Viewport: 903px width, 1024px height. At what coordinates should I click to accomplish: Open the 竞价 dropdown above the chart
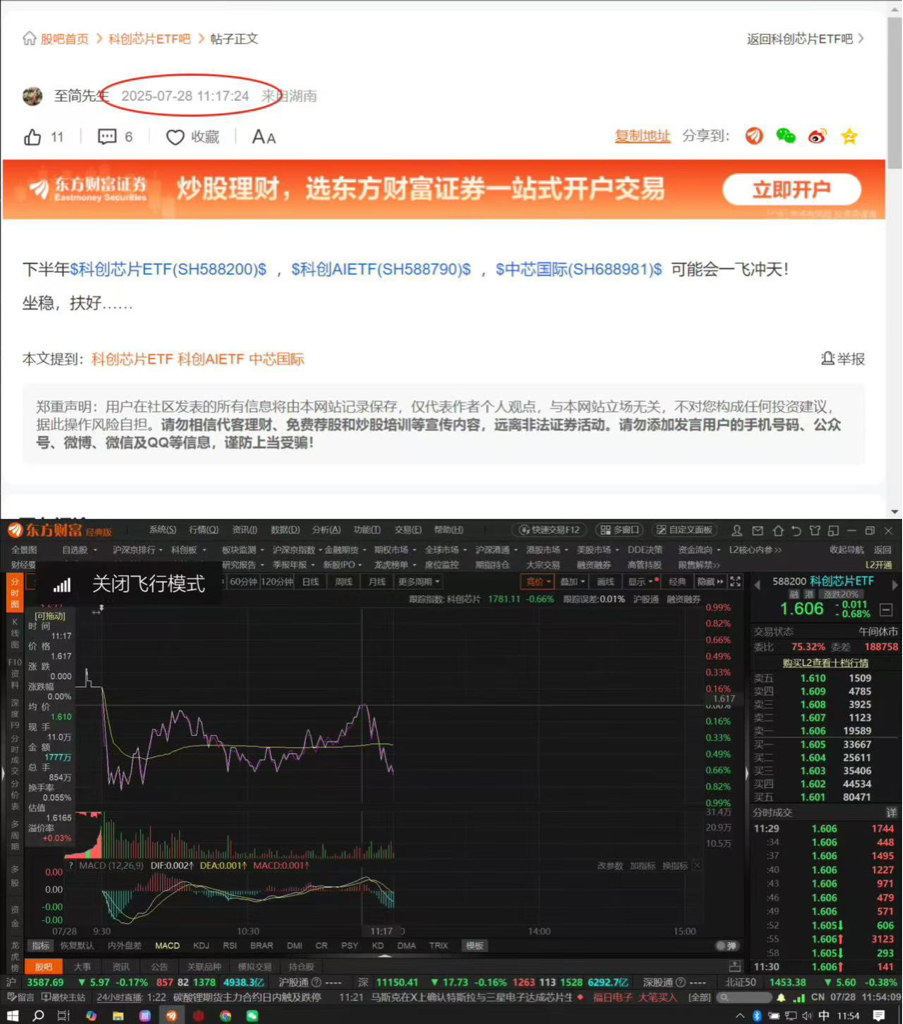pos(538,581)
